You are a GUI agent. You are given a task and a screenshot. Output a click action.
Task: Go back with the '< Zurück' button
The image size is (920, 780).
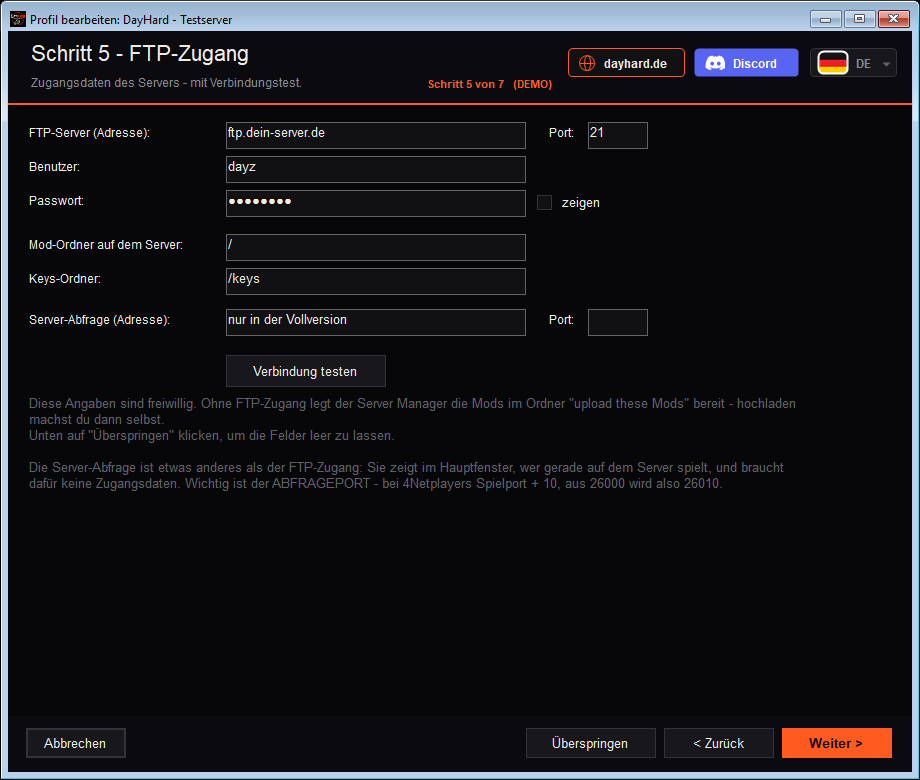719,743
